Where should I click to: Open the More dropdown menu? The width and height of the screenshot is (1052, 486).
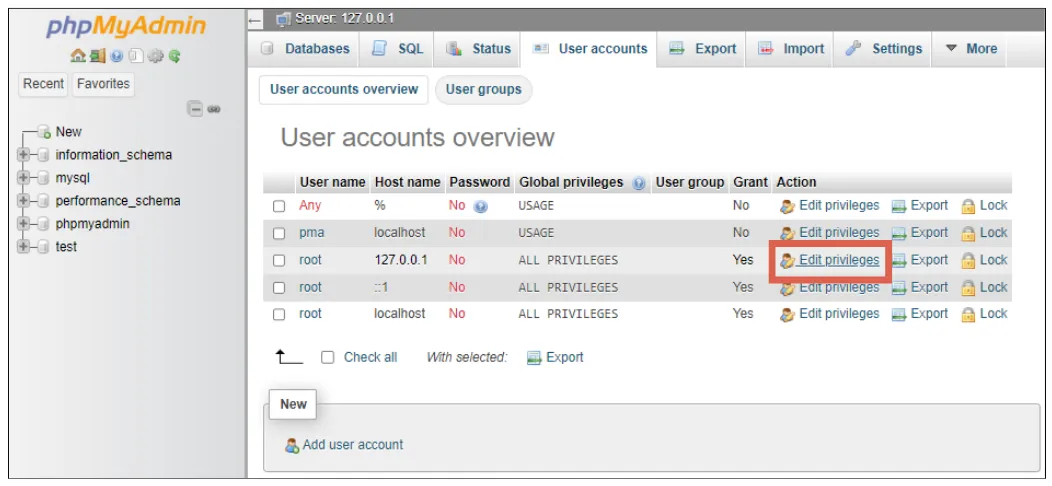[971, 49]
